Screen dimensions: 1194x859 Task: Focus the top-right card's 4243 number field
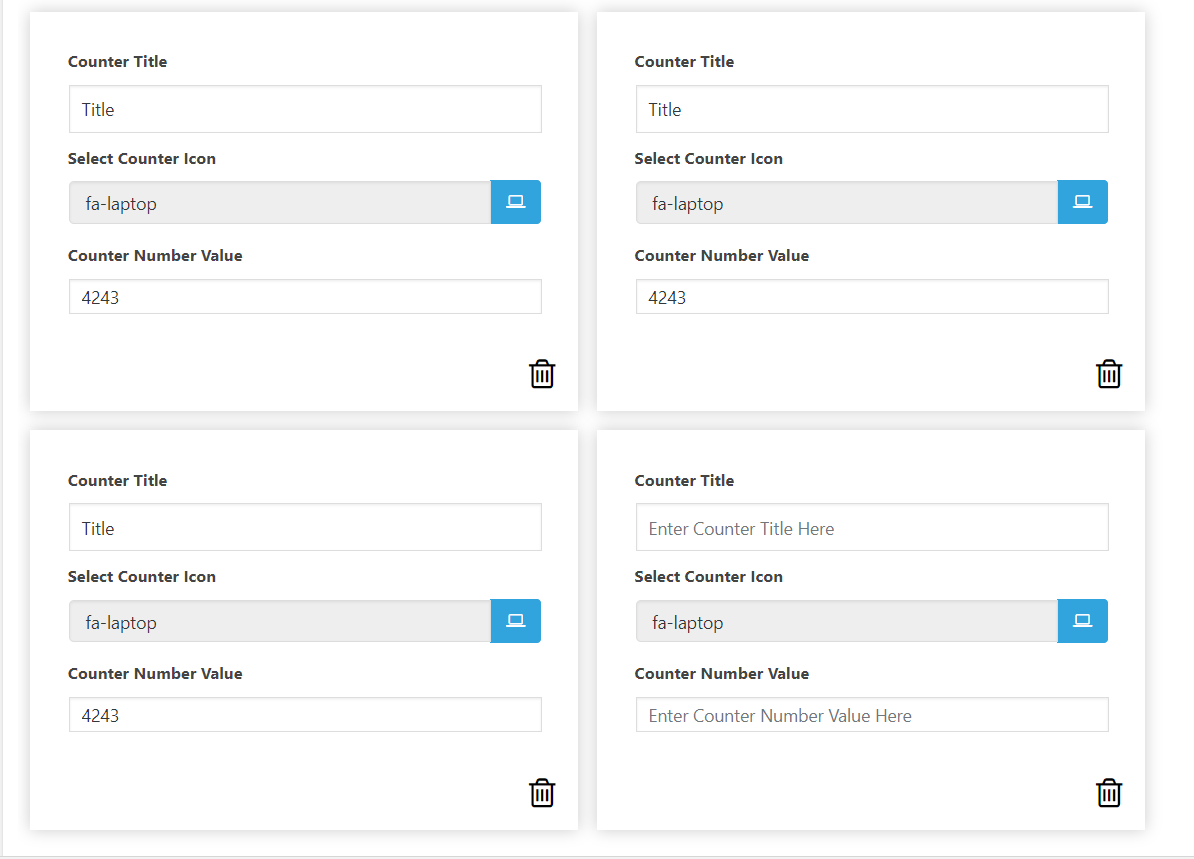(872, 296)
